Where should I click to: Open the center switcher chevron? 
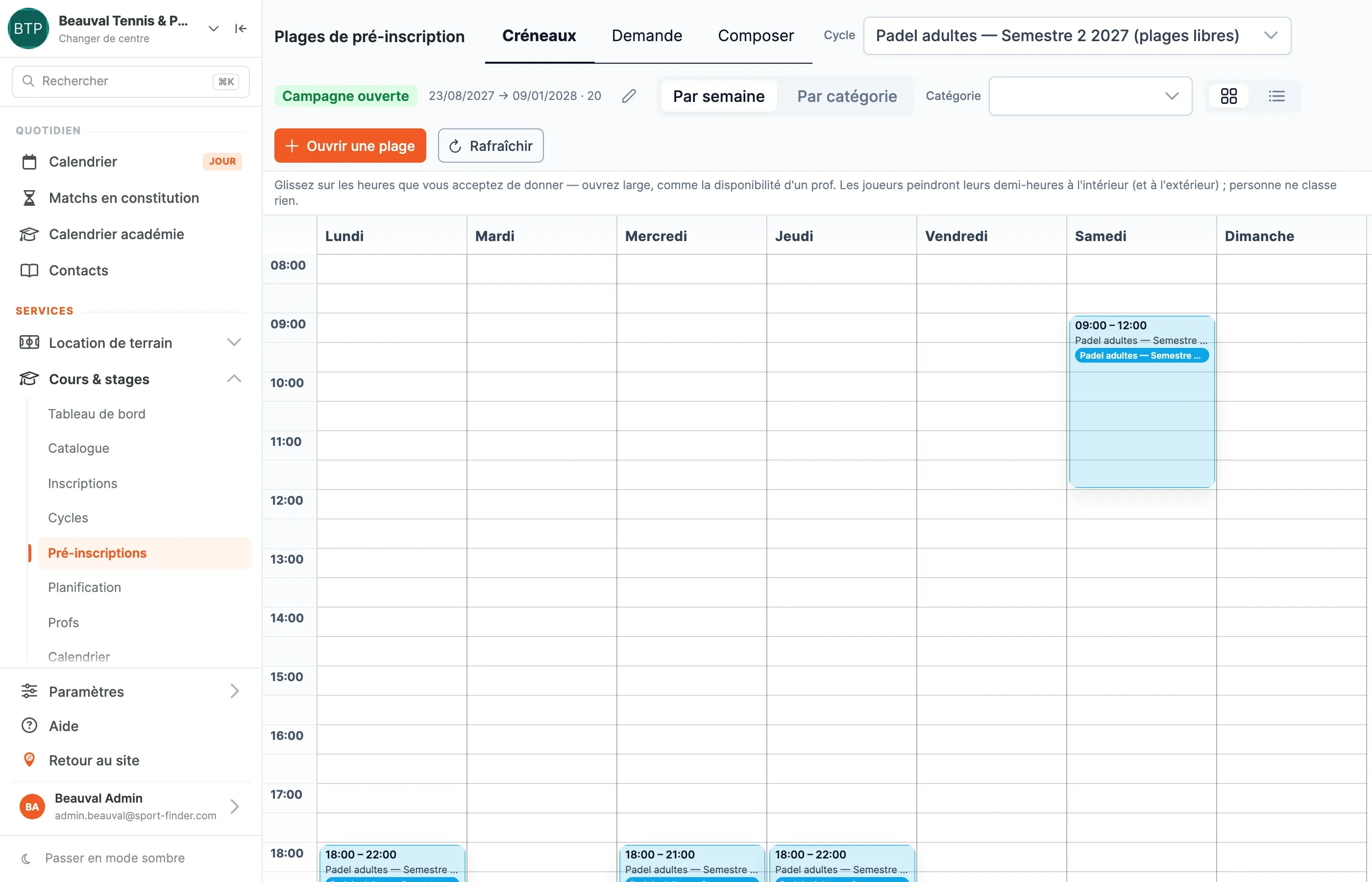pyautogui.click(x=214, y=28)
